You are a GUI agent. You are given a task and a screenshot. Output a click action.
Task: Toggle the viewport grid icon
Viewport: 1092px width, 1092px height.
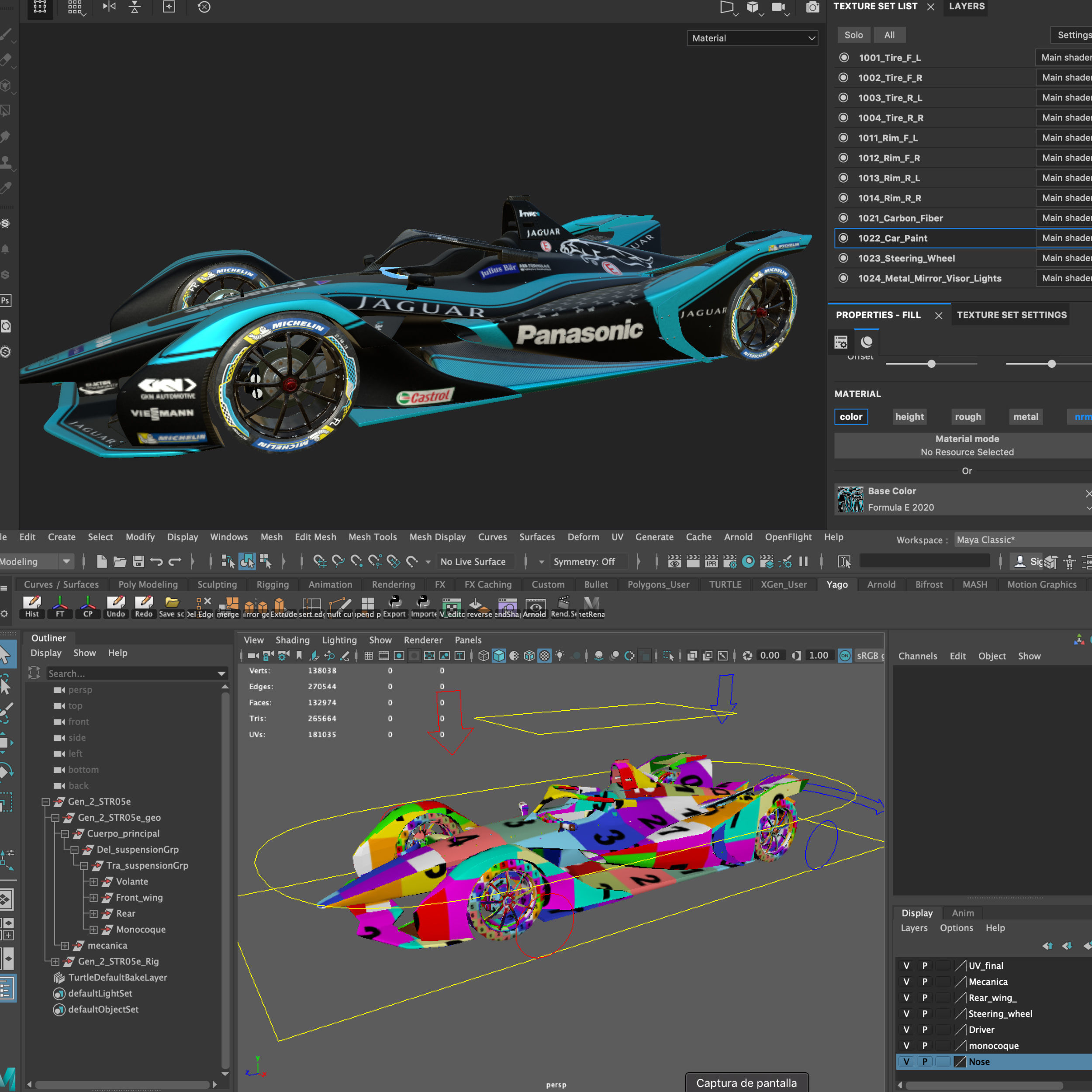tap(369, 656)
